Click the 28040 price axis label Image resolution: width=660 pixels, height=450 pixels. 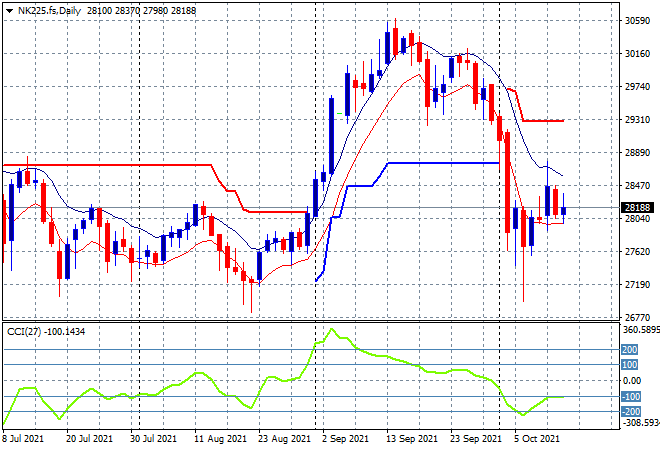[x=637, y=218]
